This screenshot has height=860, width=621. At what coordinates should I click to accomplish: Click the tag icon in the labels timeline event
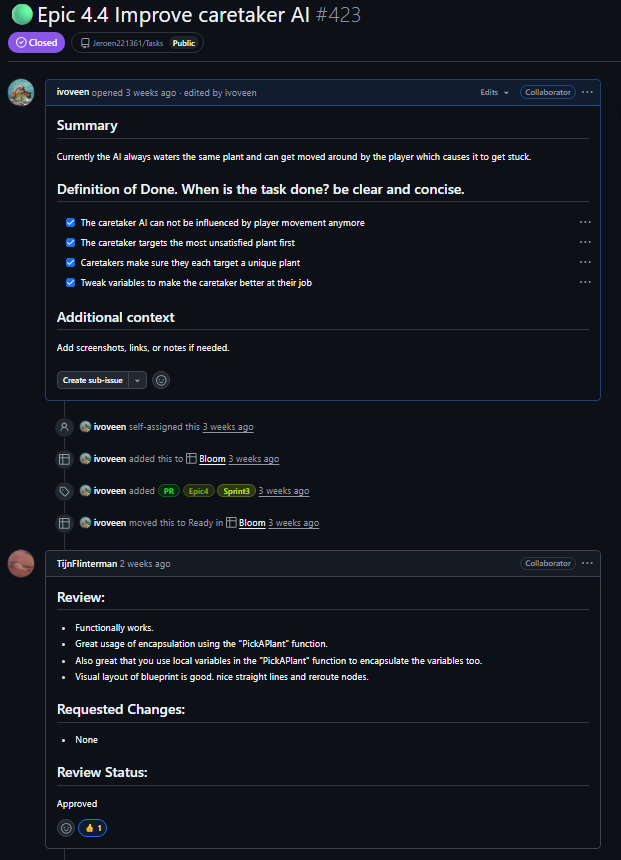[64, 490]
